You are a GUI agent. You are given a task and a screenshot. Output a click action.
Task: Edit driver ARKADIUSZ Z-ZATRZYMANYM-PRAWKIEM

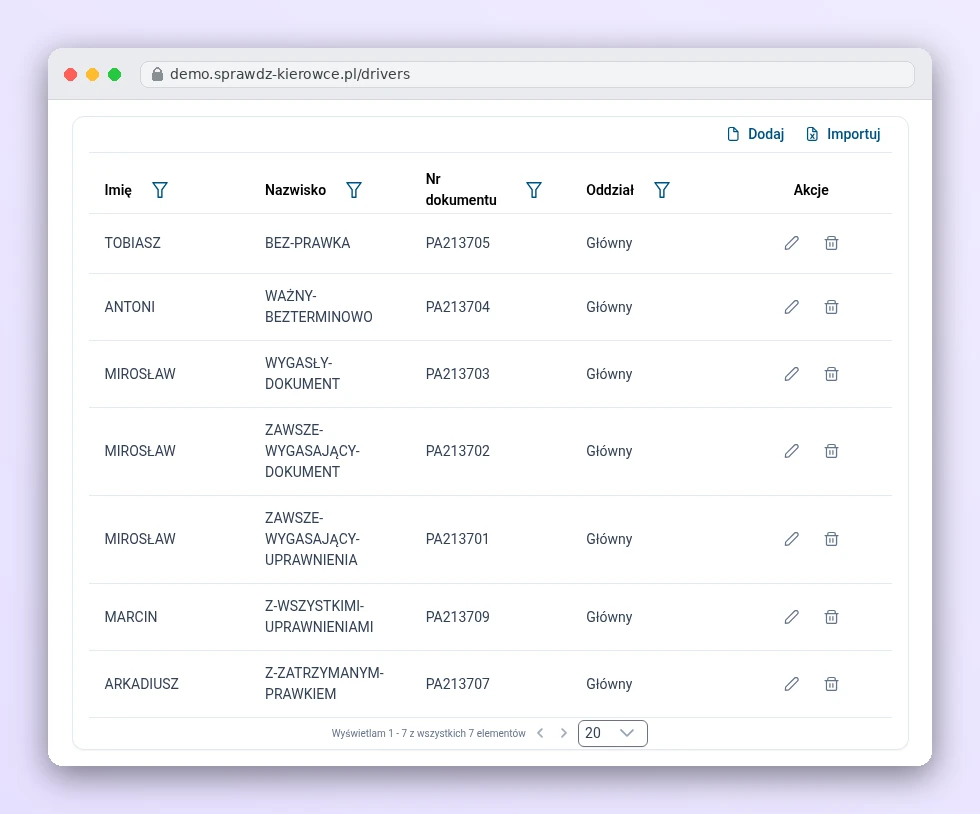click(x=792, y=684)
